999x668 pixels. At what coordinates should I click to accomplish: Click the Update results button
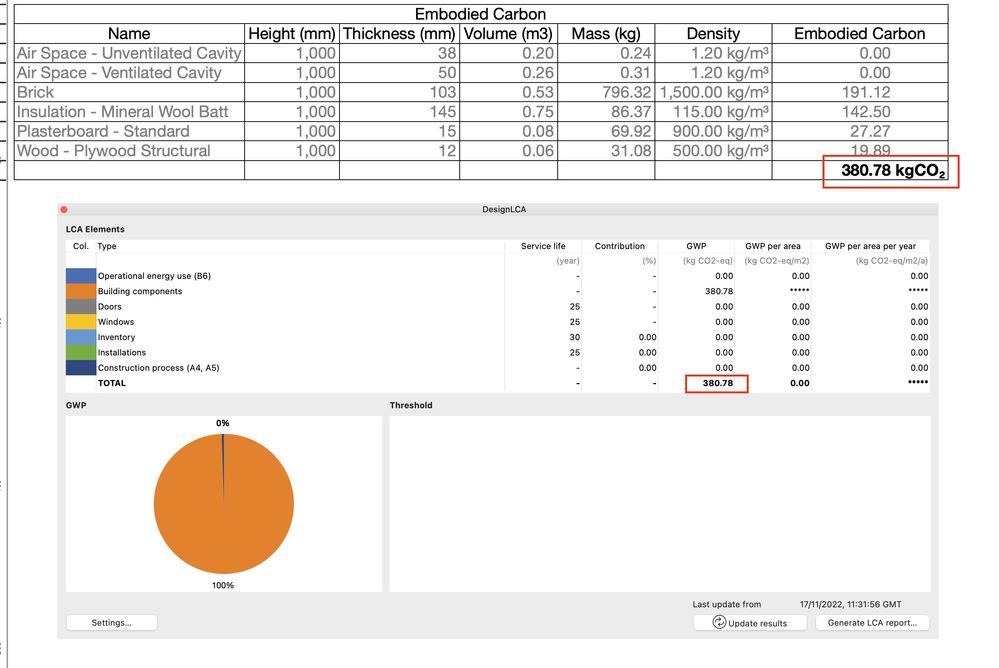pyautogui.click(x=750, y=623)
